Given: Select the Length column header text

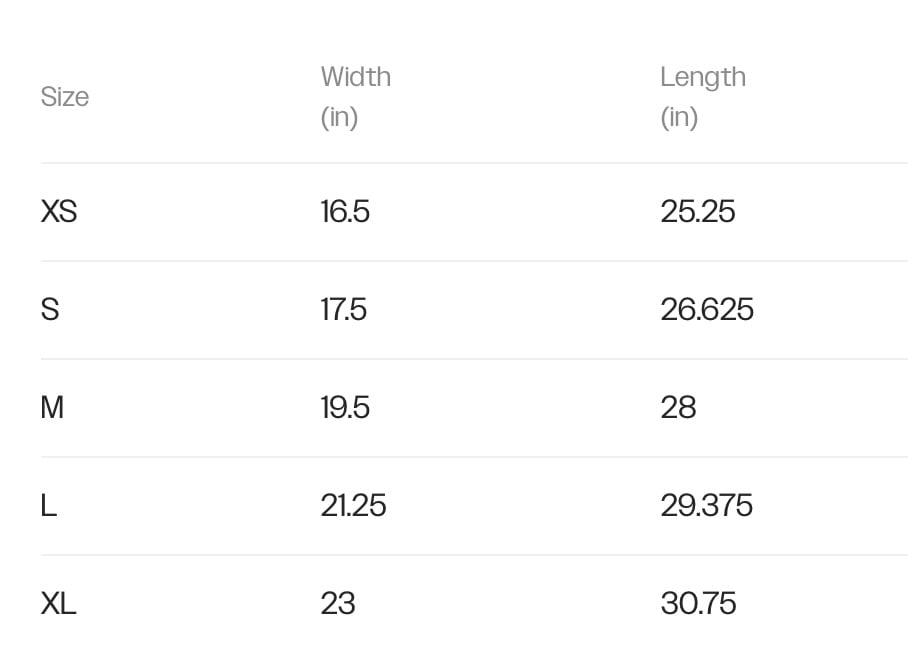Looking at the screenshot, I should 702,77.
